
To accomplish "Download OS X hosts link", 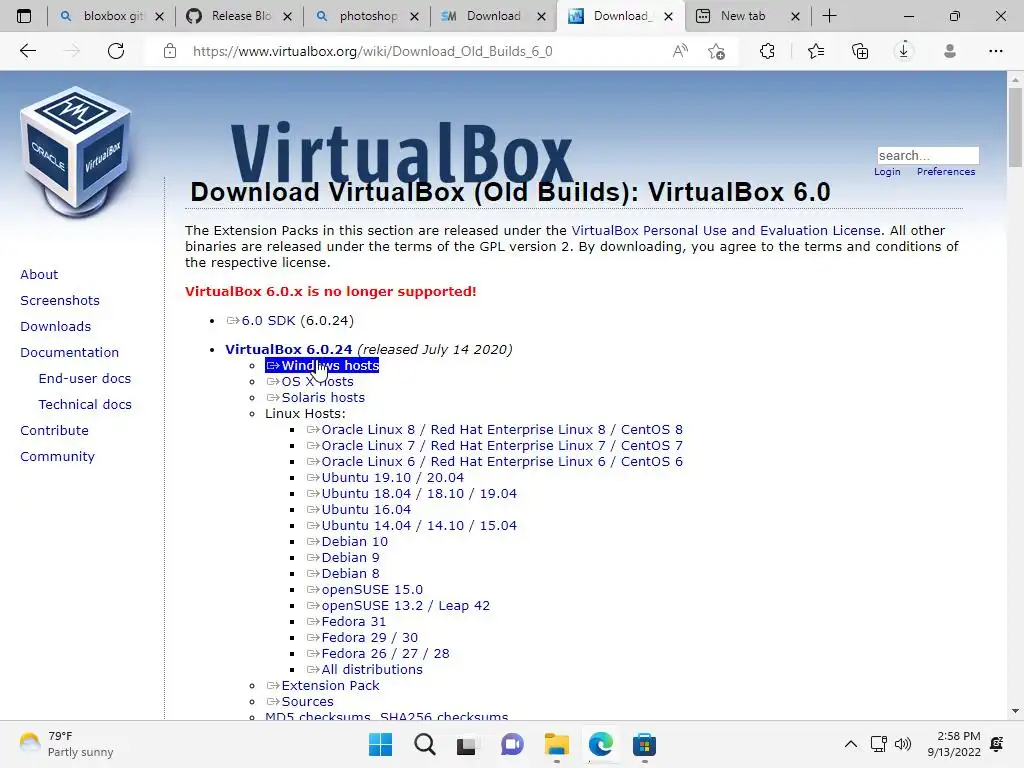I will [311, 381].
